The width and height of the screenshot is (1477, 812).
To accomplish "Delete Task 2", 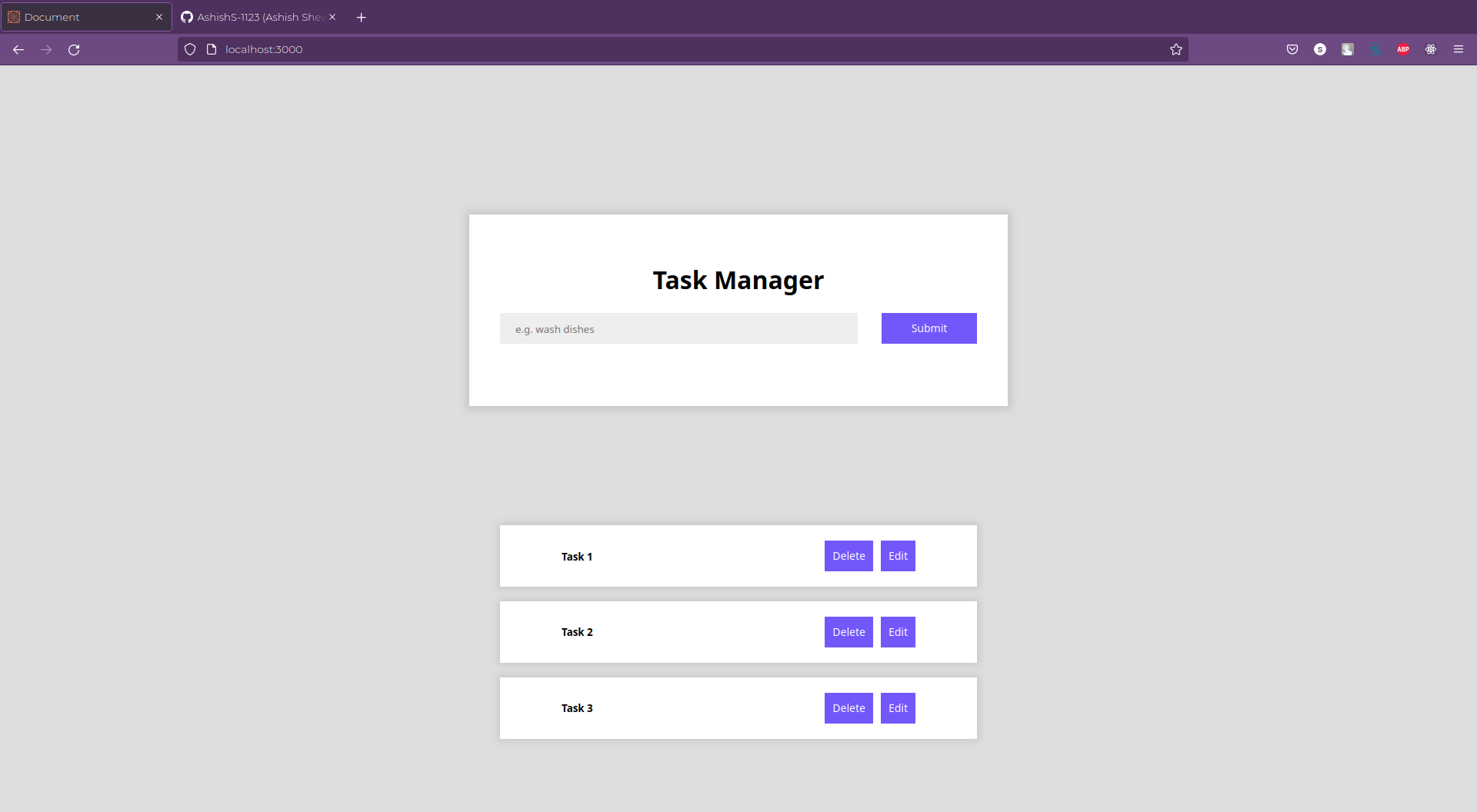I will (x=848, y=631).
